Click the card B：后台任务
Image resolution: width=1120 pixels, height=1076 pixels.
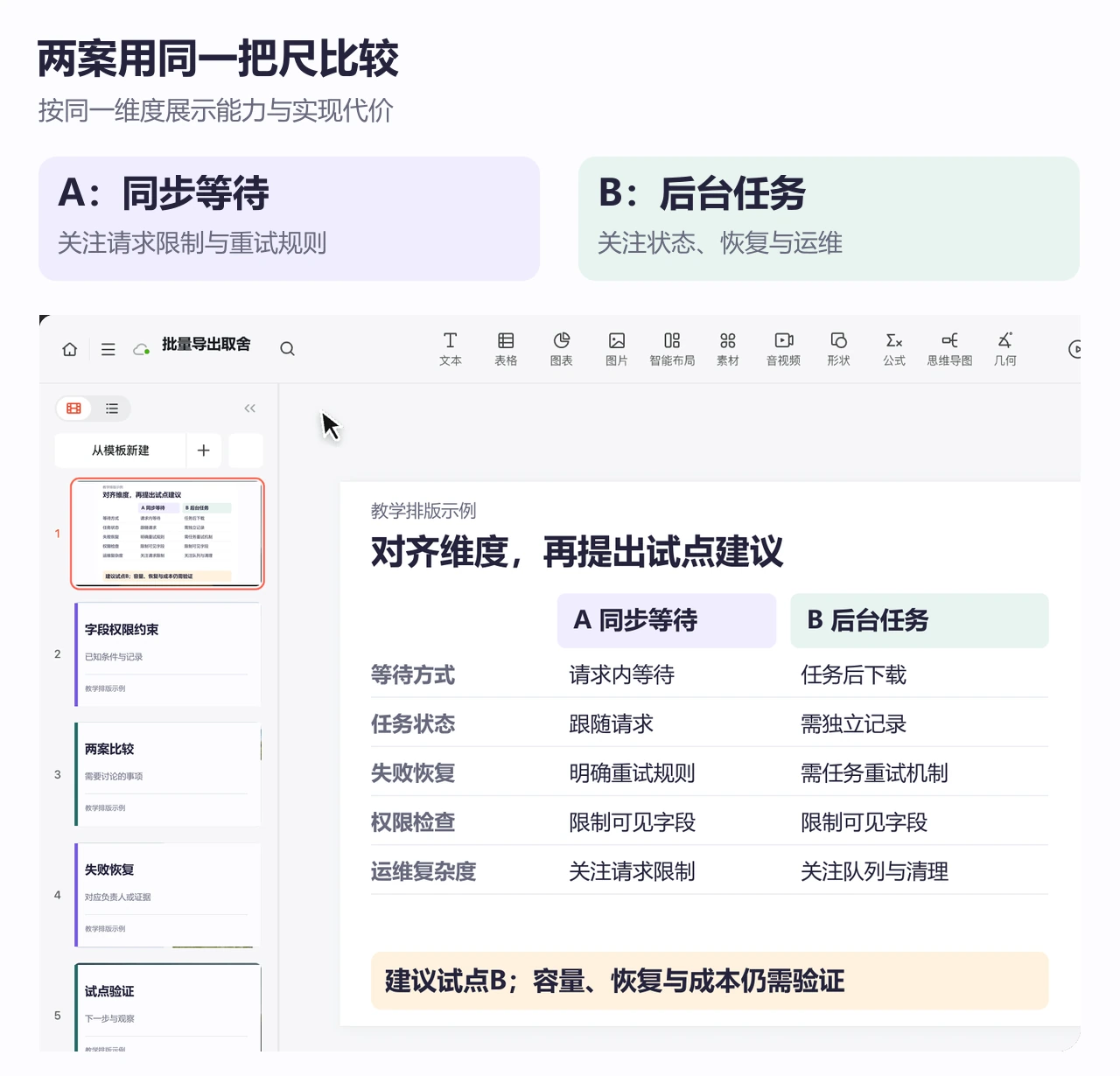pyautogui.click(x=829, y=219)
